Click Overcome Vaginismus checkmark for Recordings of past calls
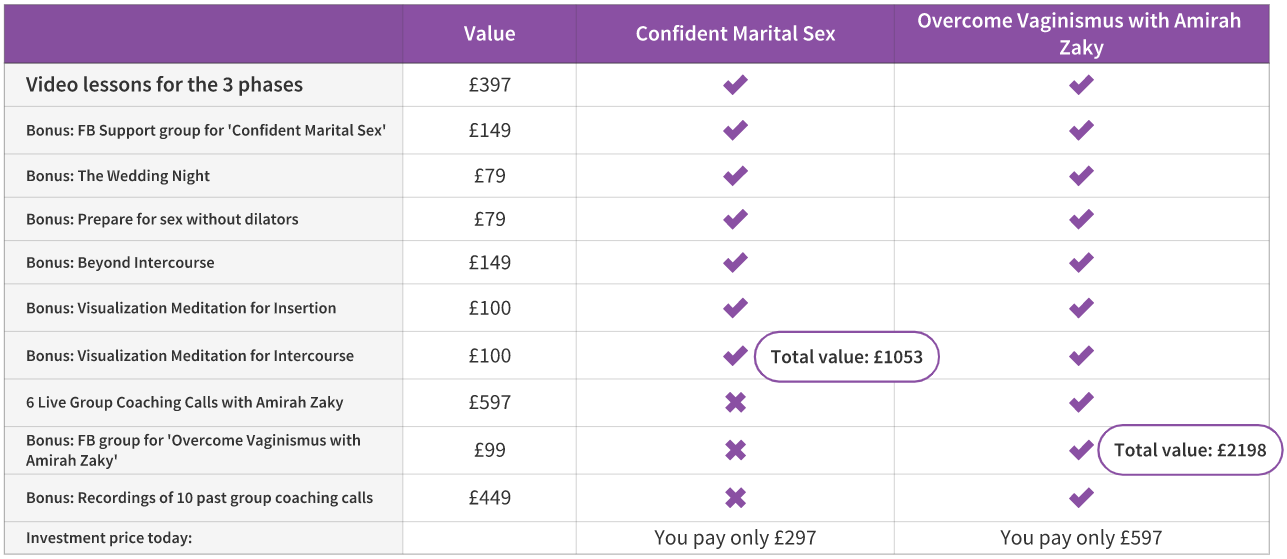Screen dimensions: 1287x559 (x=1081, y=498)
